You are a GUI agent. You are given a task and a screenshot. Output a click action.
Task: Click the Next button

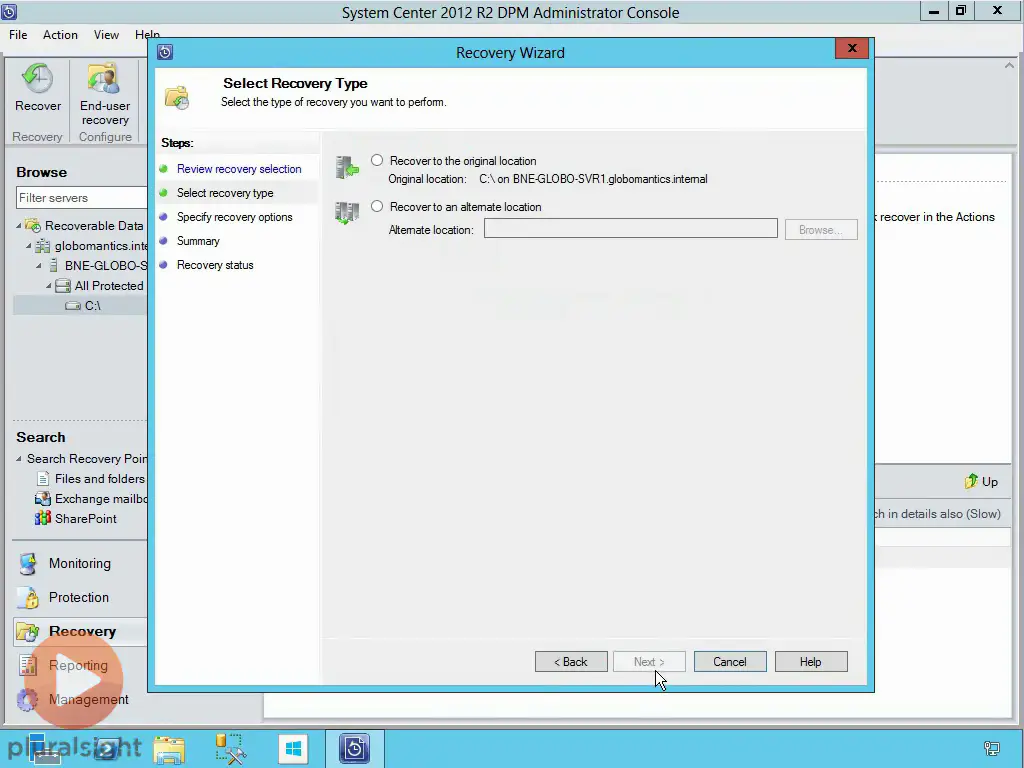[x=648, y=662]
